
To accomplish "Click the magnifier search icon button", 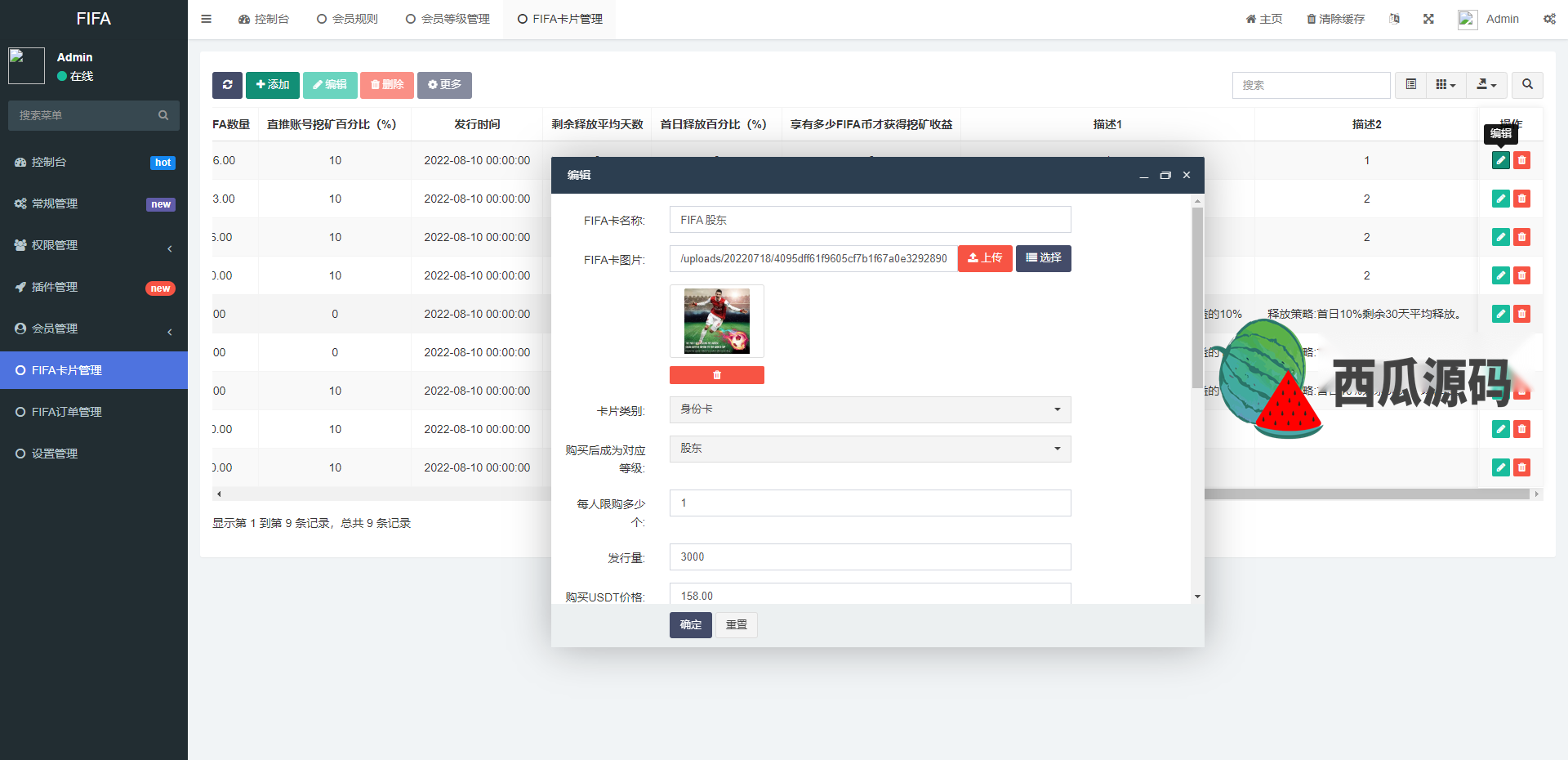I will pos(1527,85).
